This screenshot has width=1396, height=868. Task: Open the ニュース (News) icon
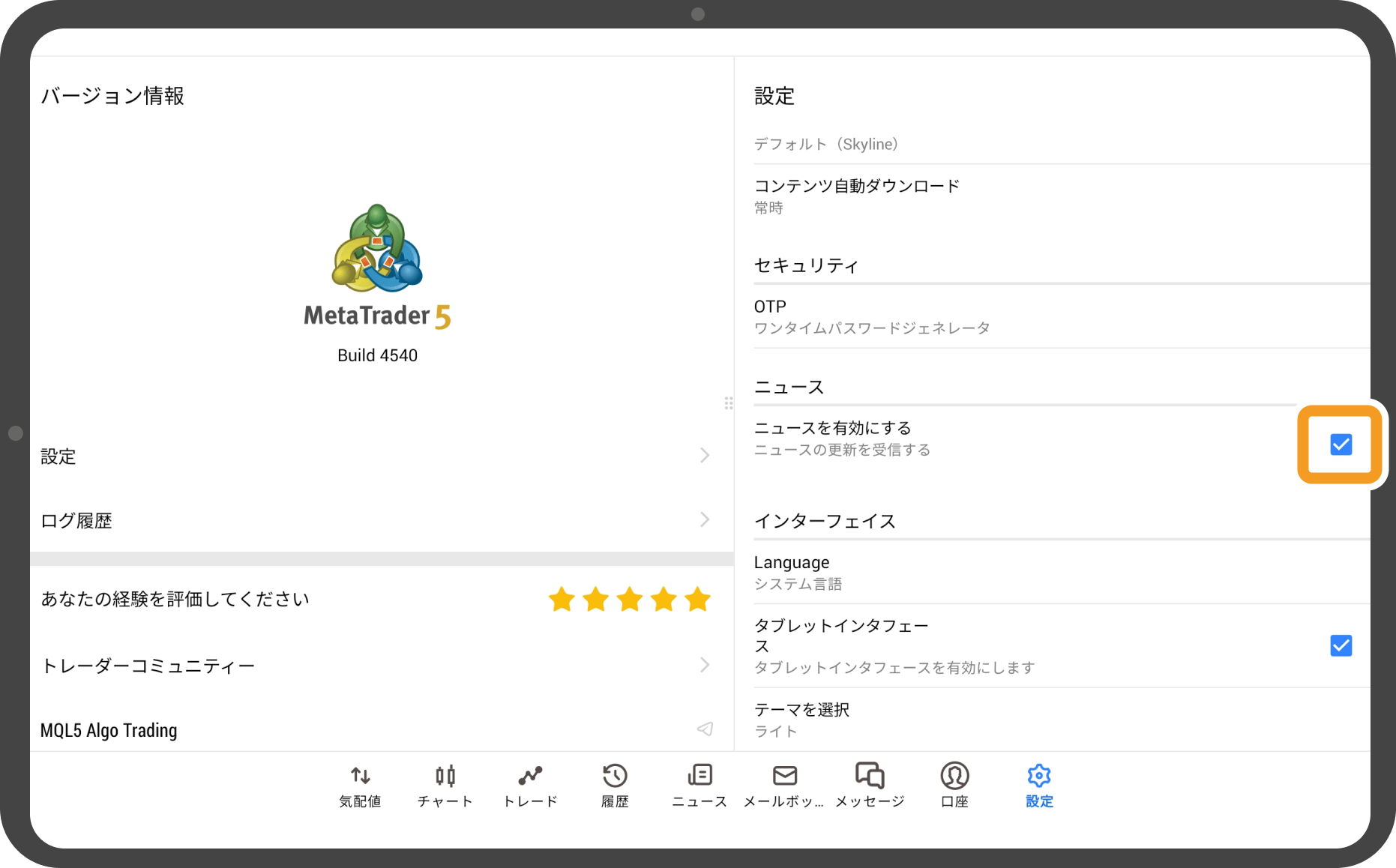pyautogui.click(x=699, y=783)
